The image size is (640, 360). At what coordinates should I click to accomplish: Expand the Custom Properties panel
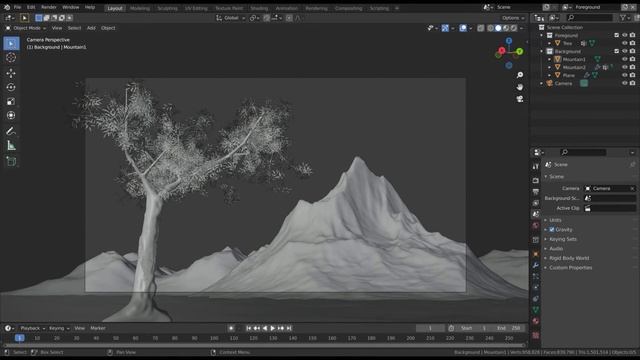coord(570,268)
